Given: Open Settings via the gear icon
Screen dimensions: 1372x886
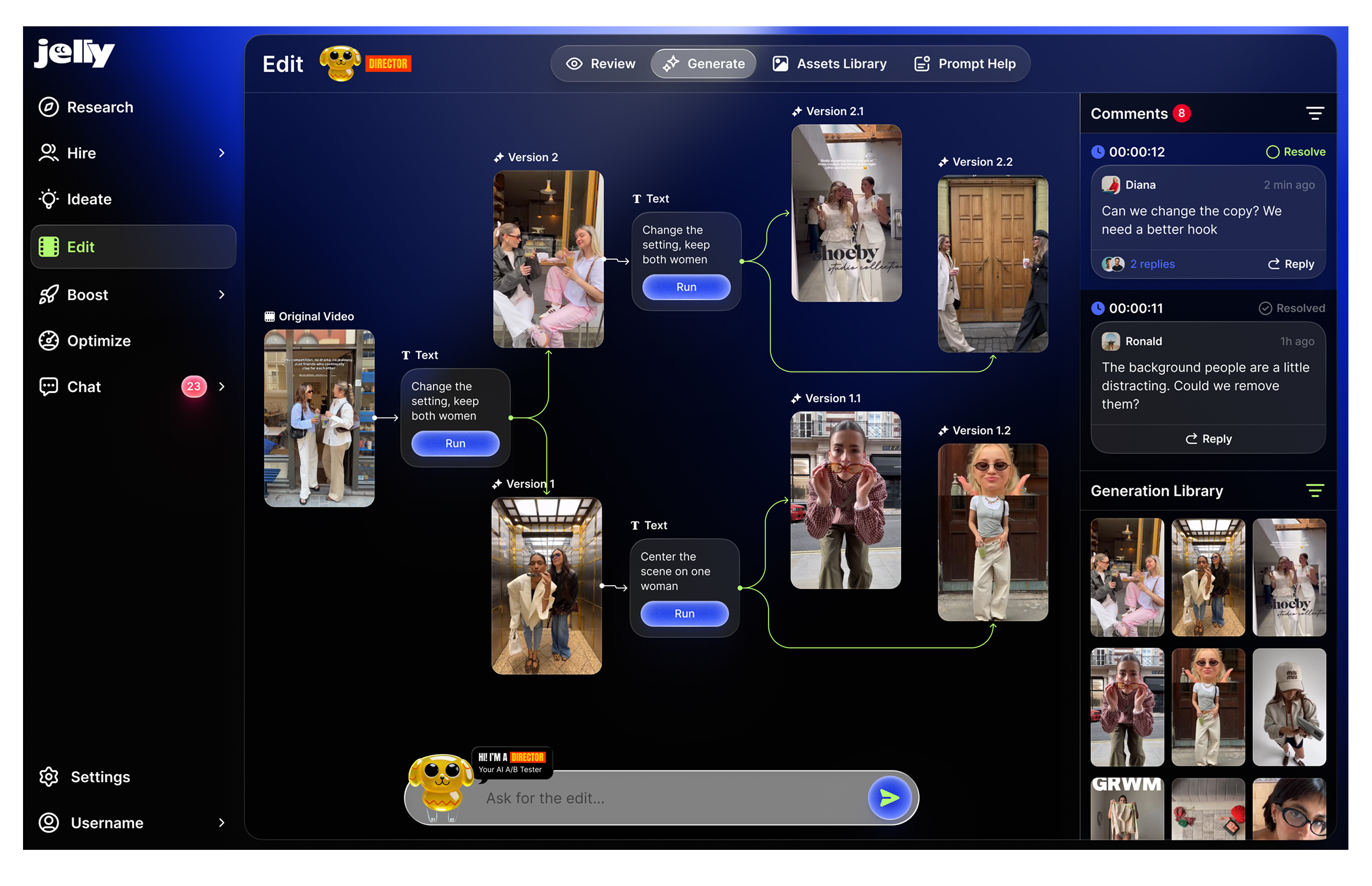Looking at the screenshot, I should point(48,777).
